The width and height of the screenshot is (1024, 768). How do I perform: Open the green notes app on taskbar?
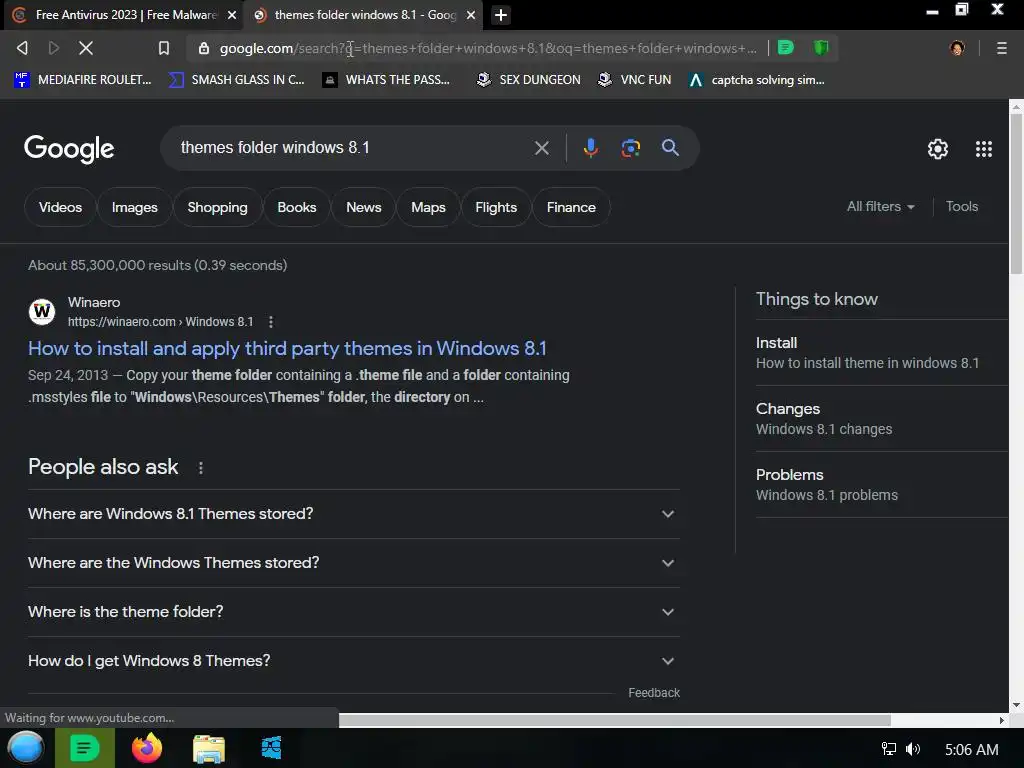84,748
